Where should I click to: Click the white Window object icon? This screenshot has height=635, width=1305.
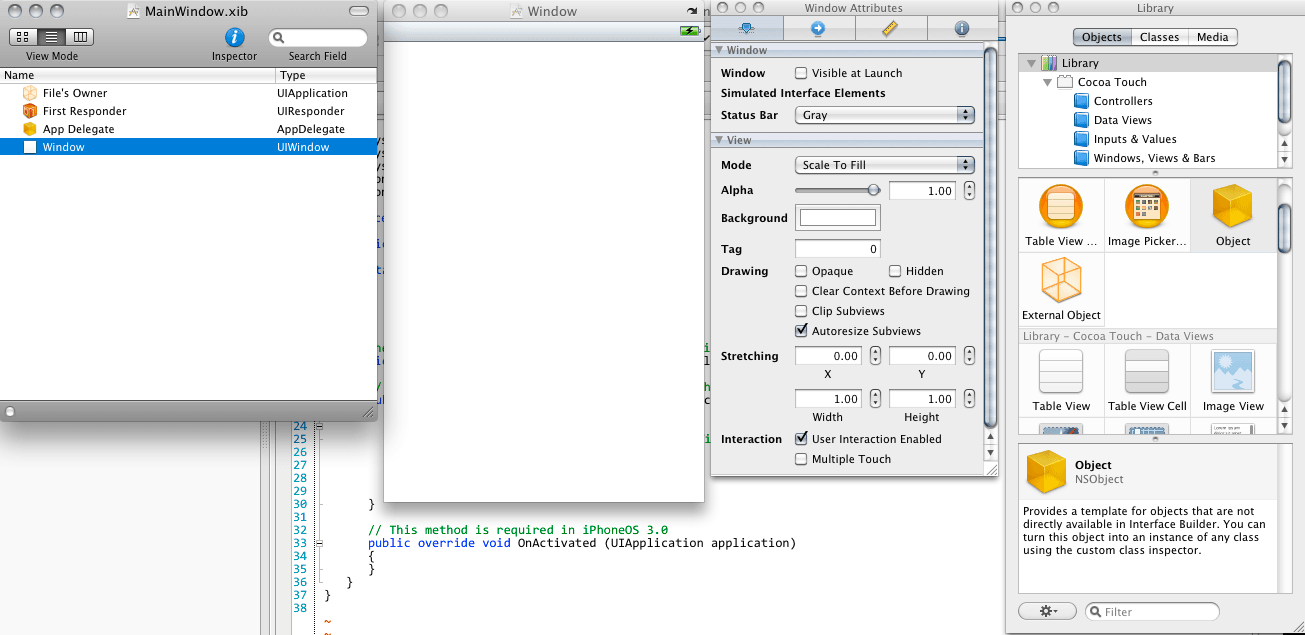29,147
